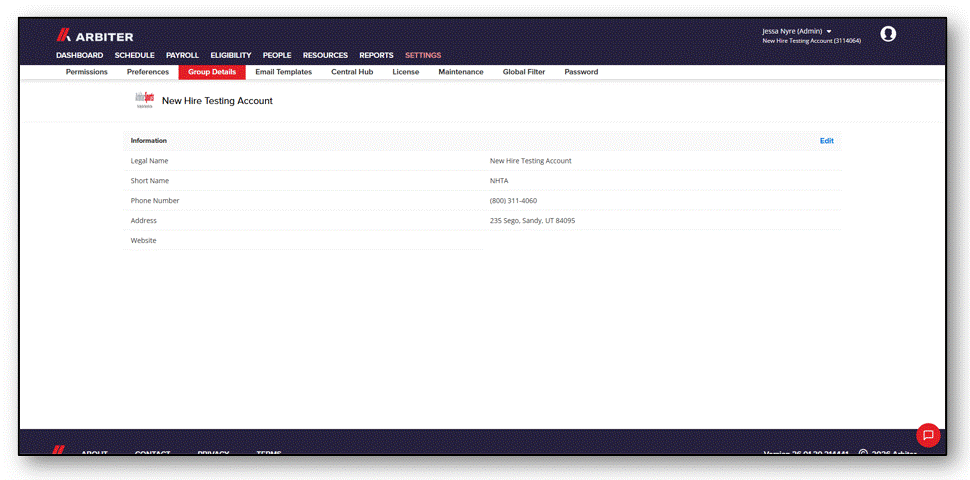970x480 pixels.
Task: Click the New Hire Testing Account logo thumbnail
Action: click(145, 100)
